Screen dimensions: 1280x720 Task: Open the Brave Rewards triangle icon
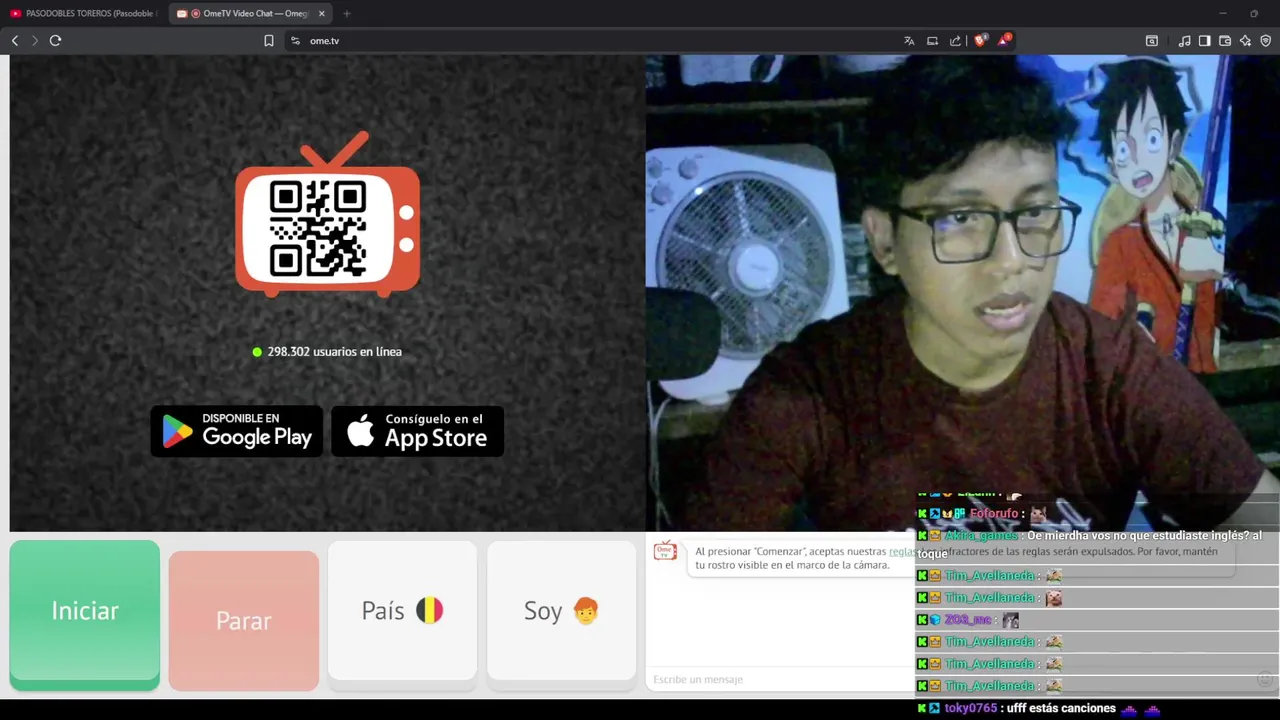point(1004,40)
